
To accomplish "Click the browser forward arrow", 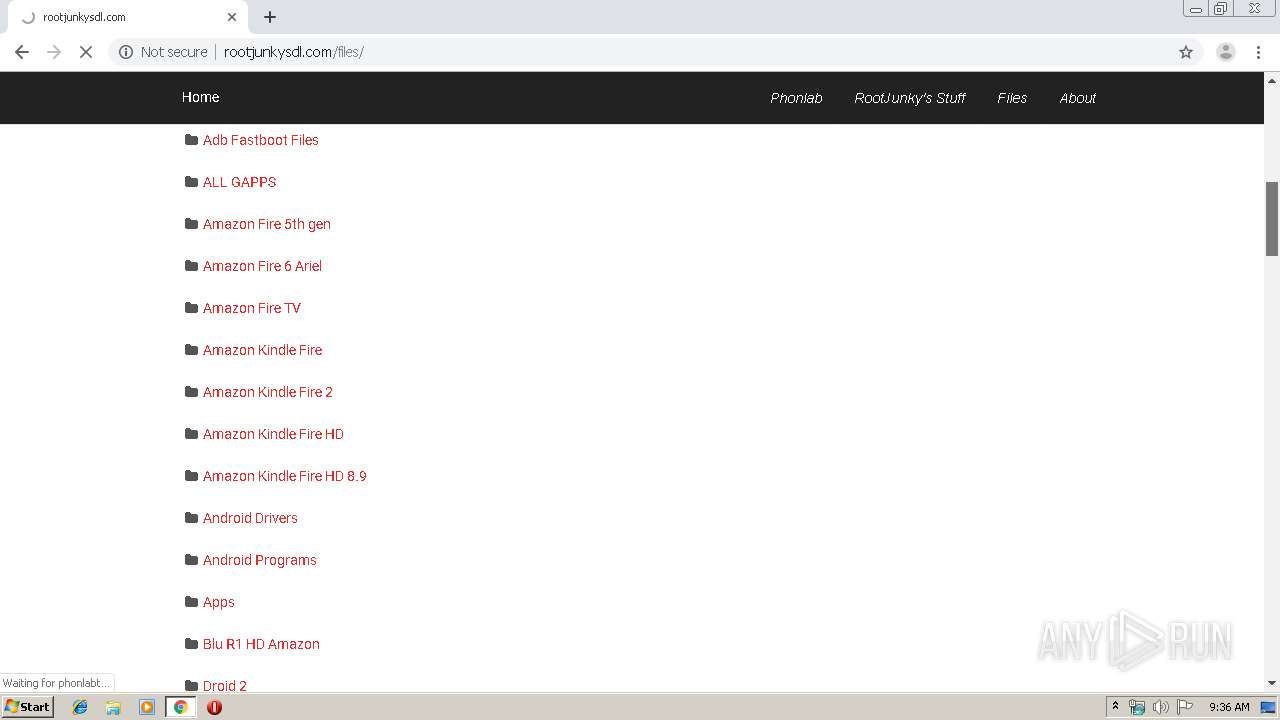I will [x=54, y=52].
